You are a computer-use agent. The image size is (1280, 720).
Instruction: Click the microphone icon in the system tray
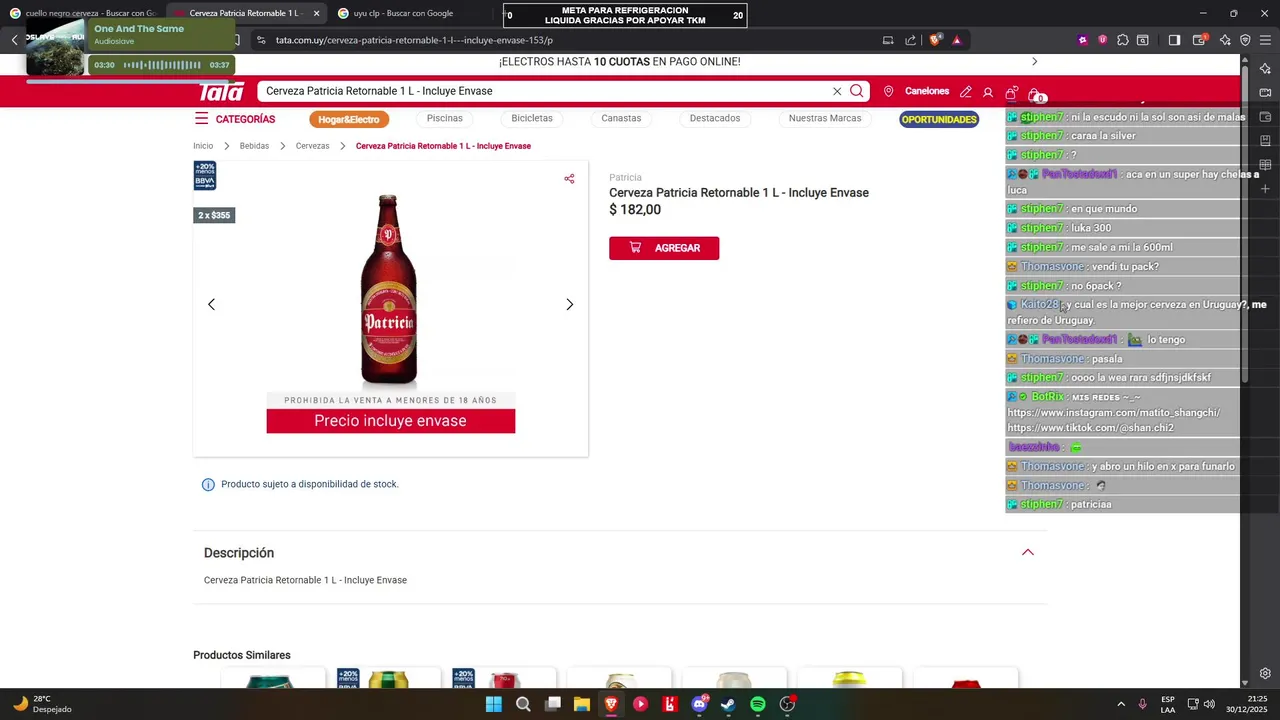tap(1142, 704)
